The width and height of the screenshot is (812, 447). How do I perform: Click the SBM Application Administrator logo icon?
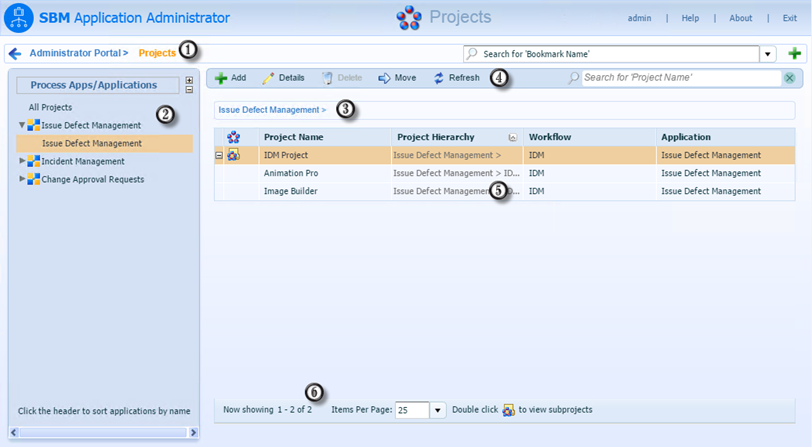click(19, 18)
